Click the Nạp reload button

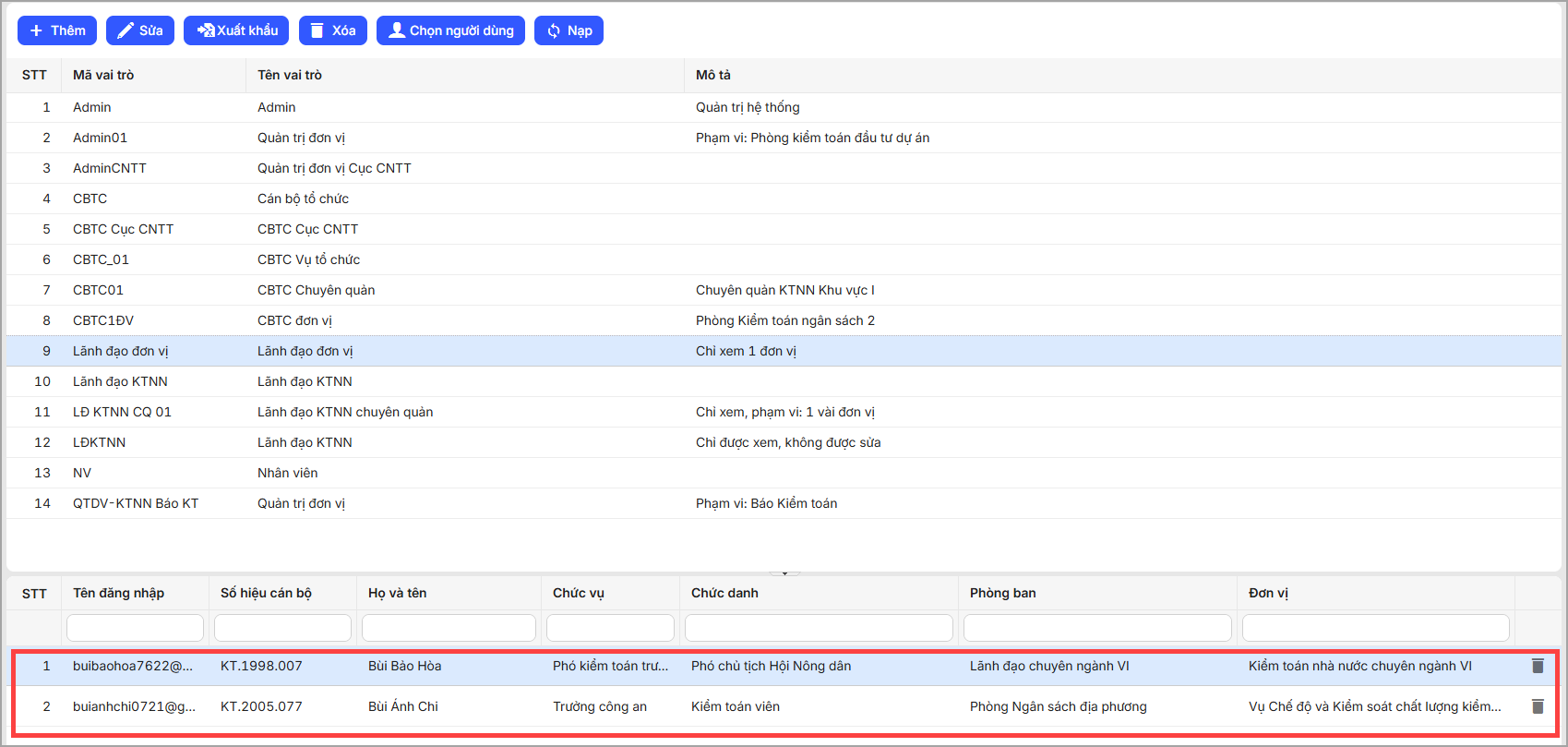(x=569, y=30)
